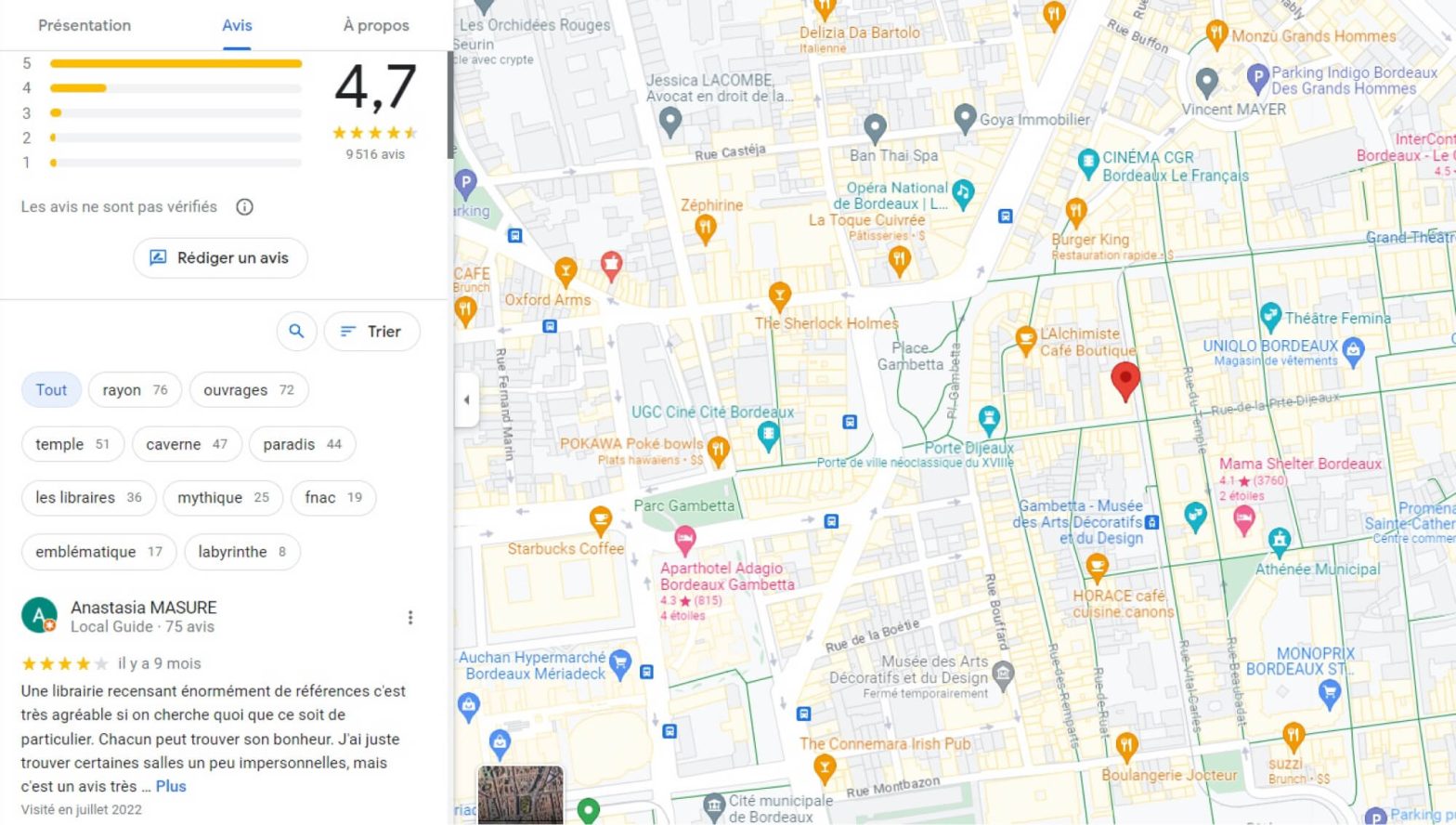Collapse the side panel arrow

click(466, 400)
